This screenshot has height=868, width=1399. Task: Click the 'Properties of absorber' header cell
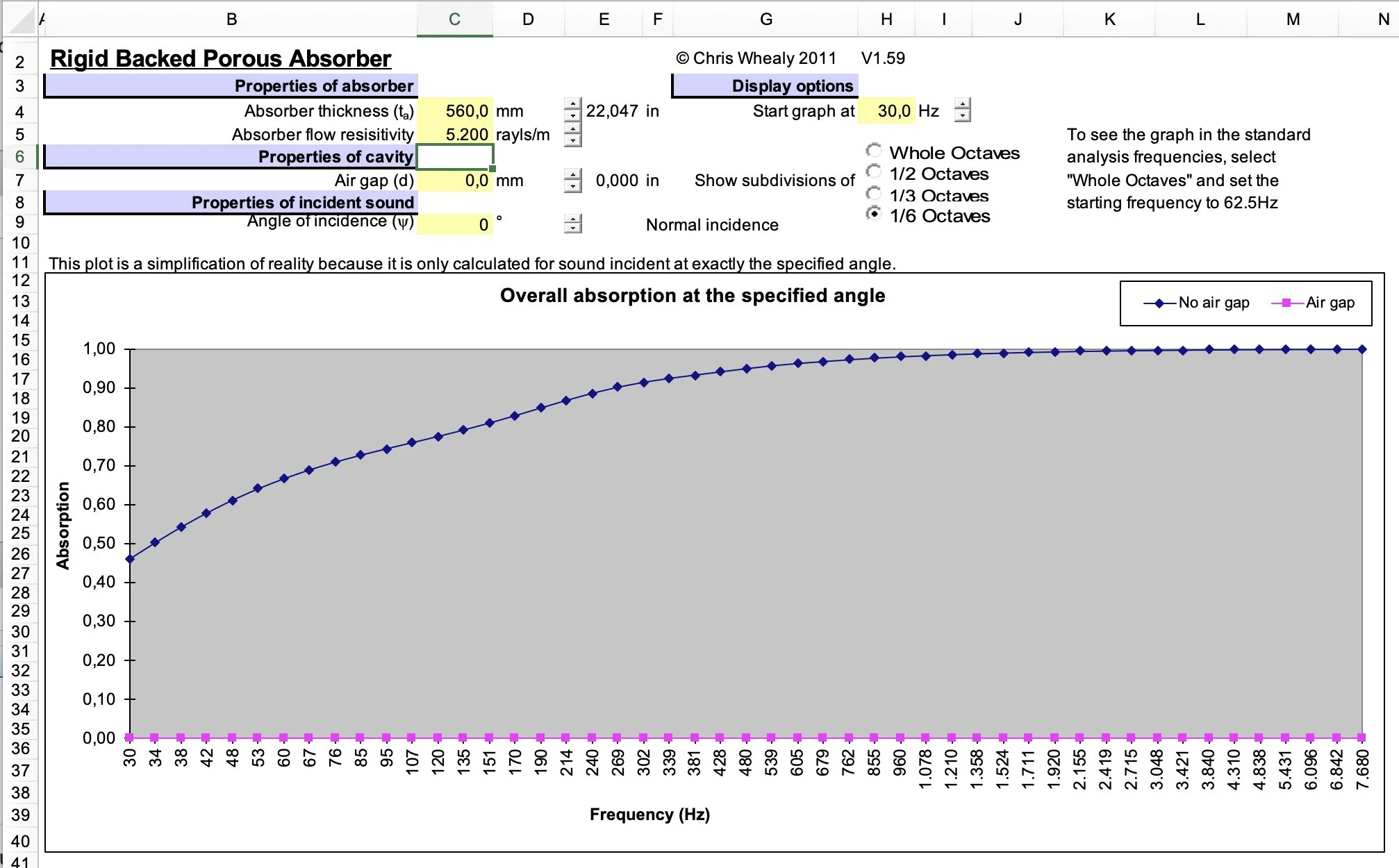[x=231, y=86]
